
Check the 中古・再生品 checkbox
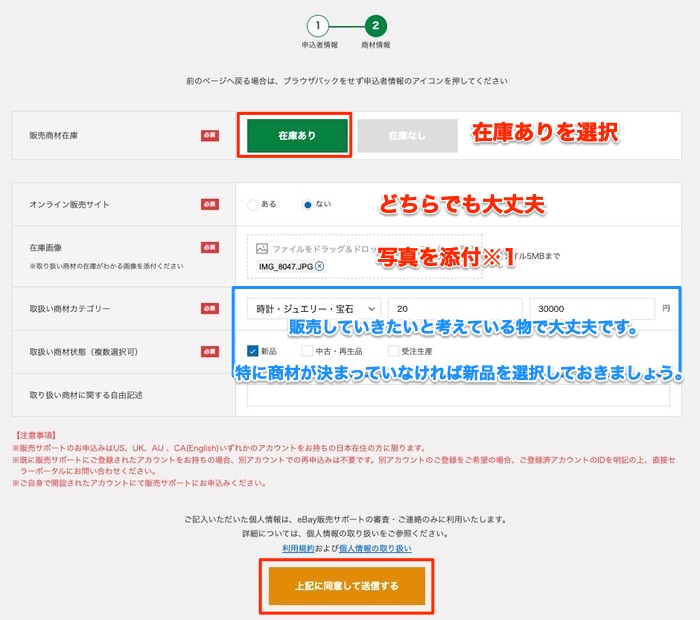[308, 351]
